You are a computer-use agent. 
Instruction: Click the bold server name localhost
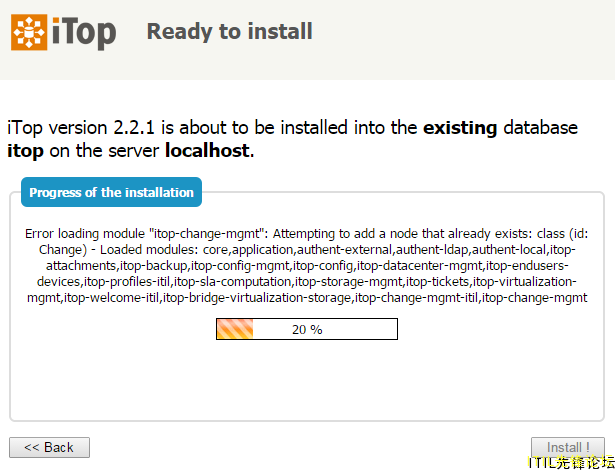[x=209, y=151]
